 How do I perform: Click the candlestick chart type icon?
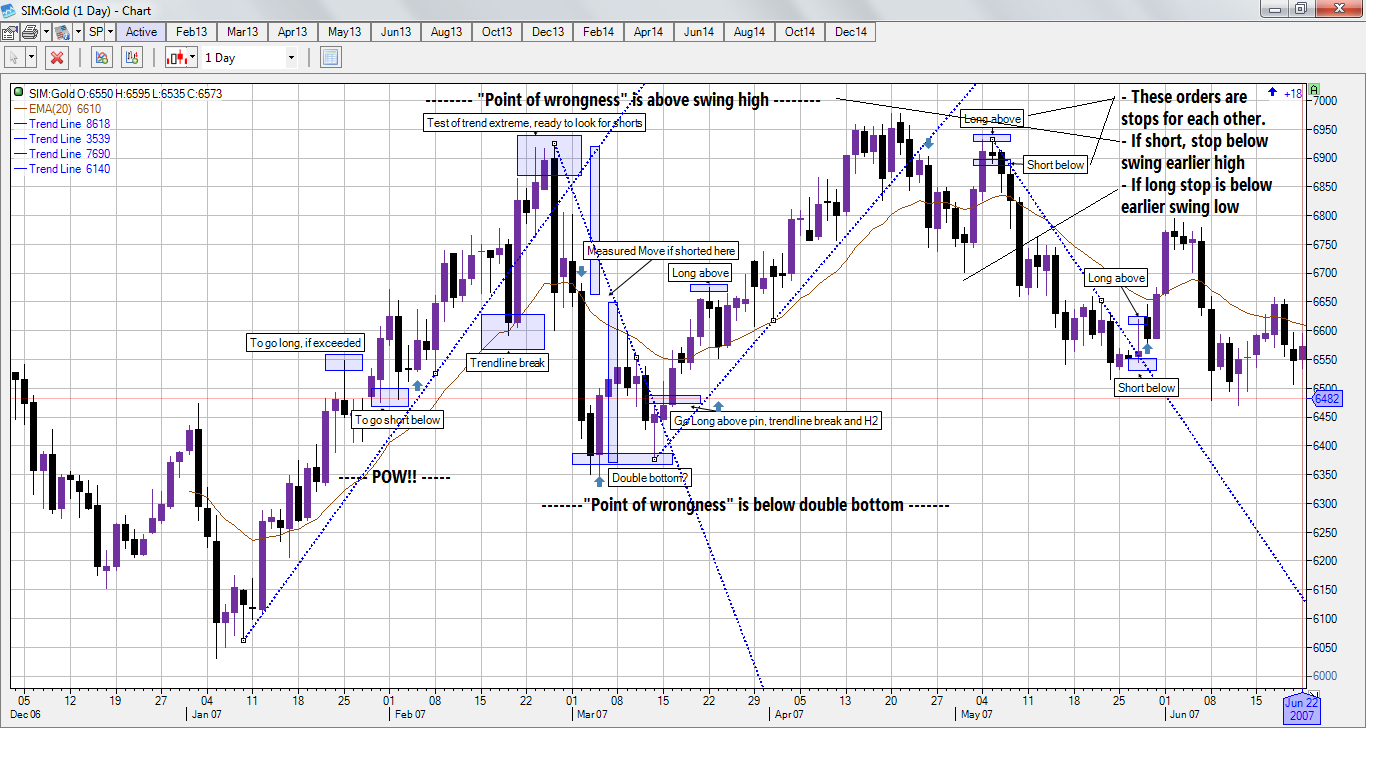tap(176, 58)
